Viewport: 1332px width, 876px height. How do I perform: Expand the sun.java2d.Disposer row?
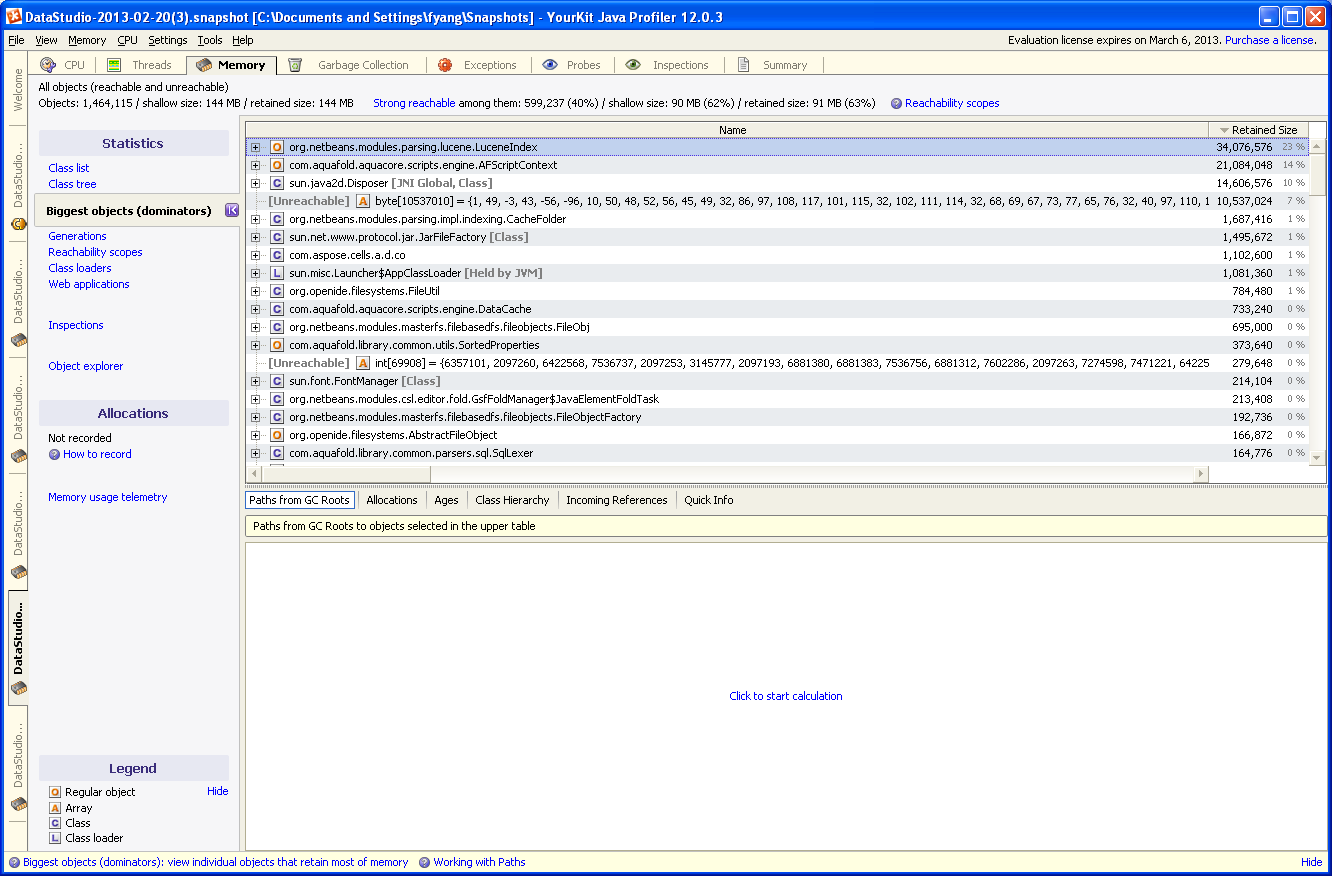(256, 183)
